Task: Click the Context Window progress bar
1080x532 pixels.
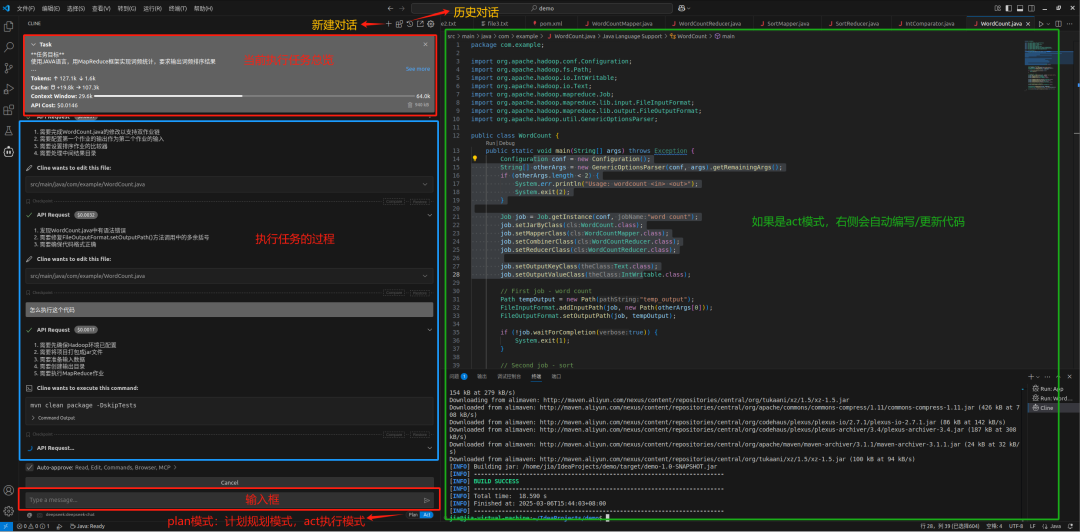Action: click(x=253, y=96)
